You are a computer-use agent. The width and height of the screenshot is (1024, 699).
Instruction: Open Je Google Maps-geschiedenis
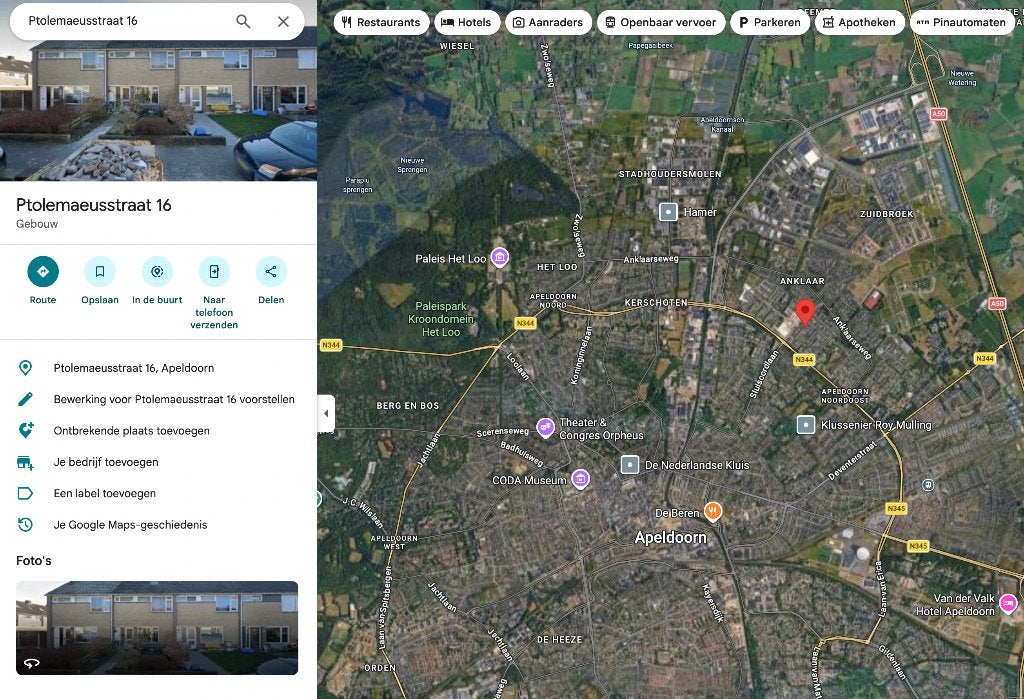click(158, 525)
